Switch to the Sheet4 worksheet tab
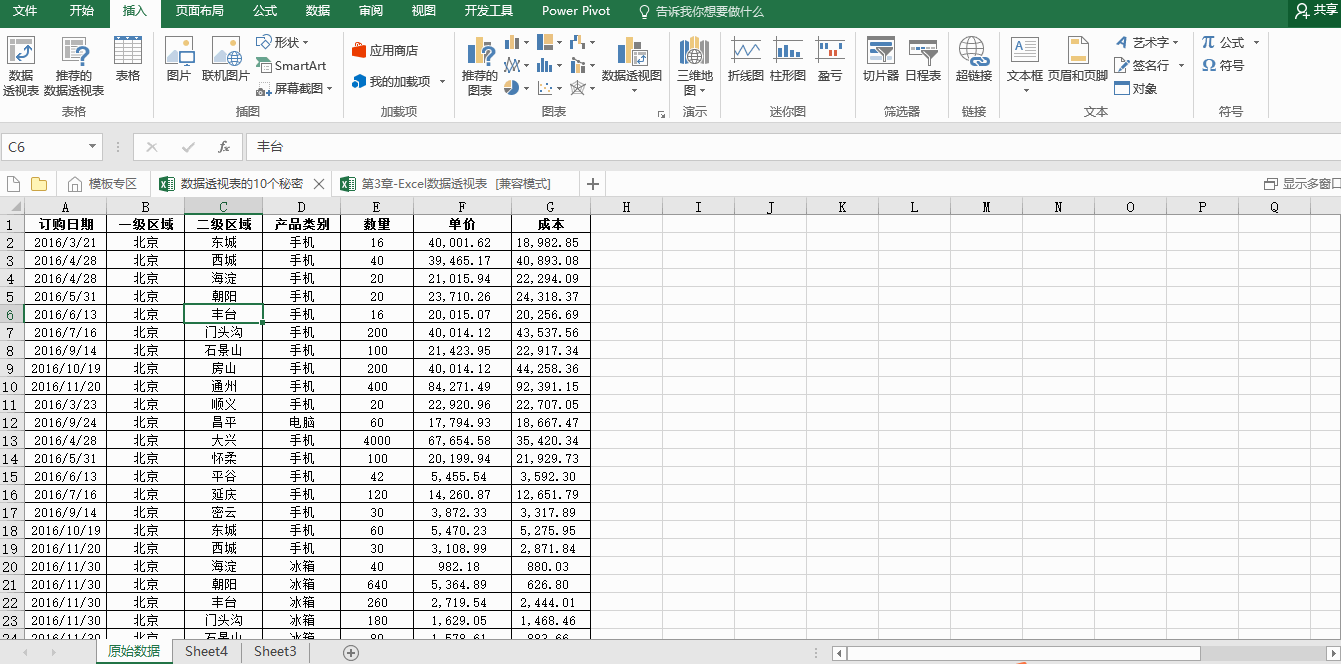 206,651
